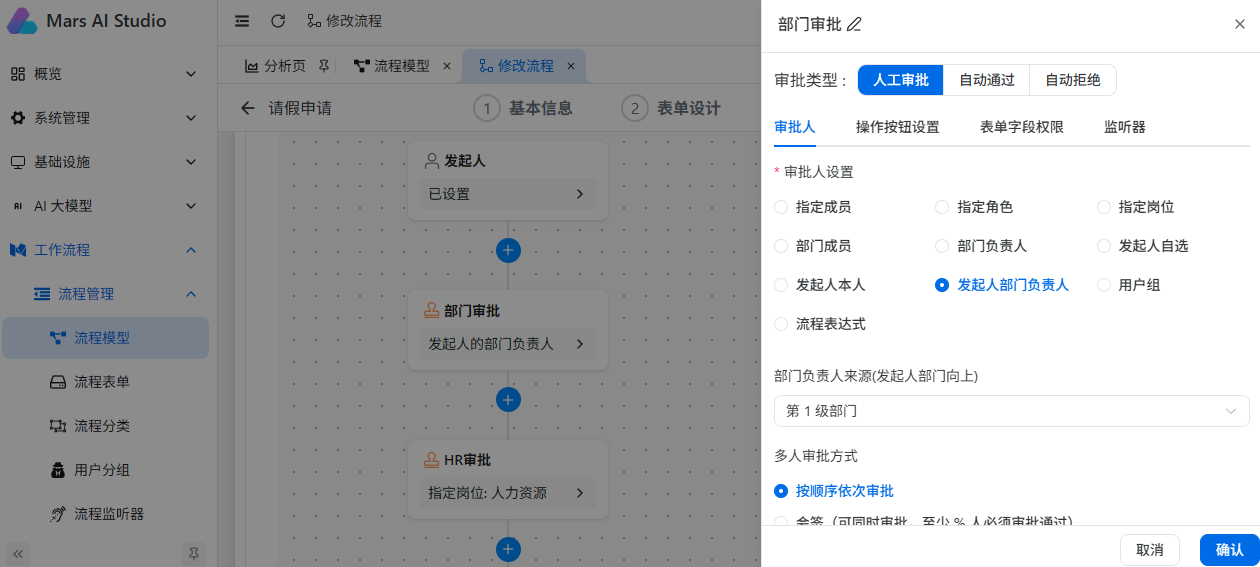Select the 指定成员 radio option
The height and width of the screenshot is (567, 1260).
781,207
